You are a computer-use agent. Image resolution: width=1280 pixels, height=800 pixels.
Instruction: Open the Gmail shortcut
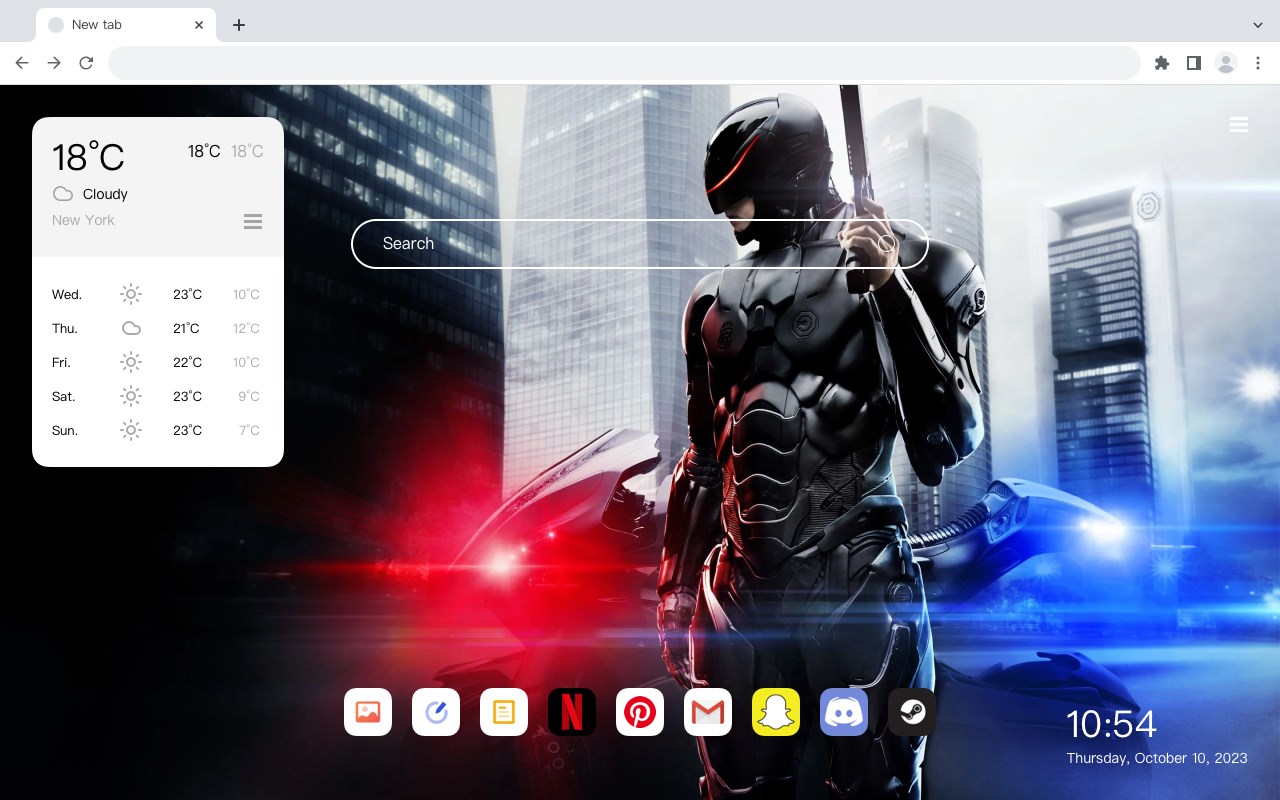[708, 712]
